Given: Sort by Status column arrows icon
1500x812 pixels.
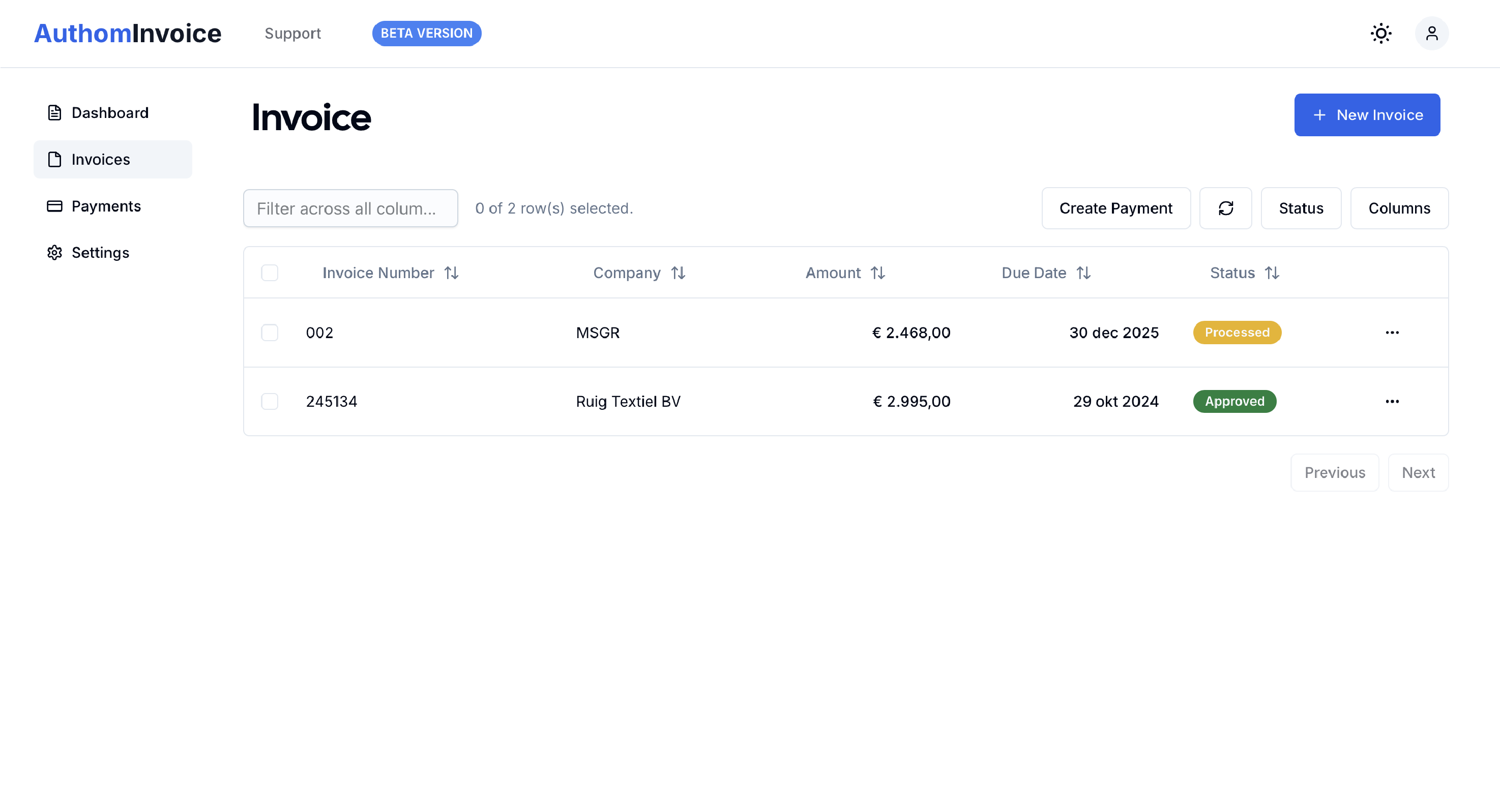Looking at the screenshot, I should pos(1272,273).
